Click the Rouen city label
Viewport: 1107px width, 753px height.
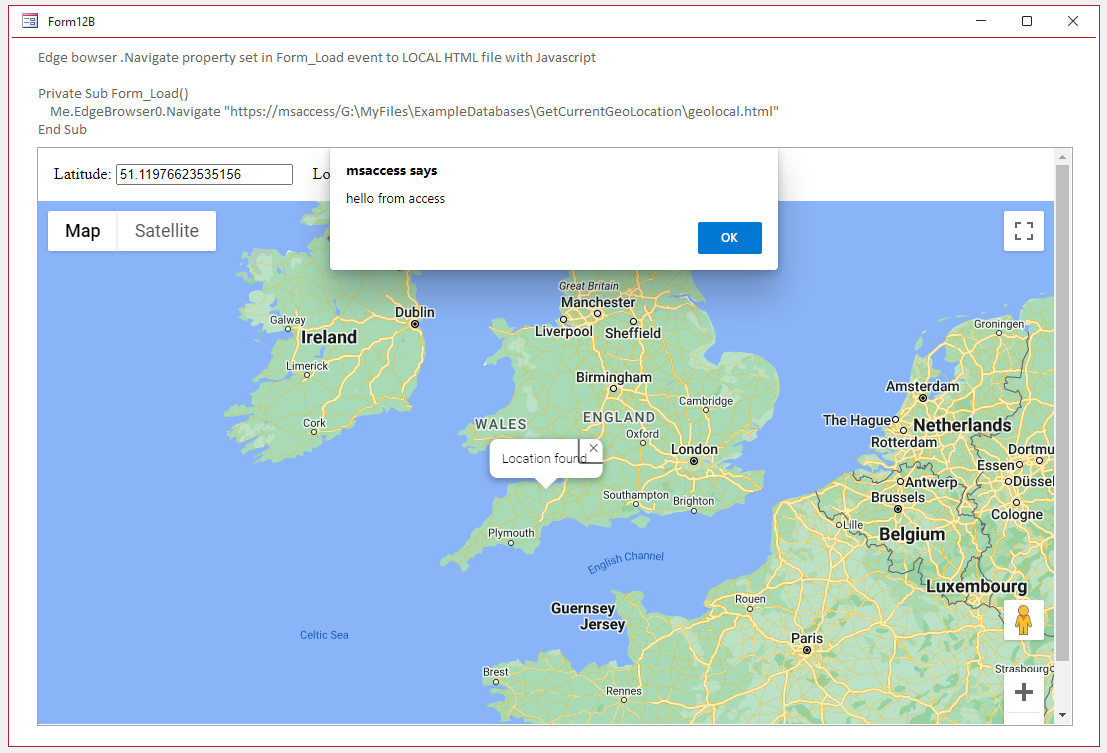[750, 599]
